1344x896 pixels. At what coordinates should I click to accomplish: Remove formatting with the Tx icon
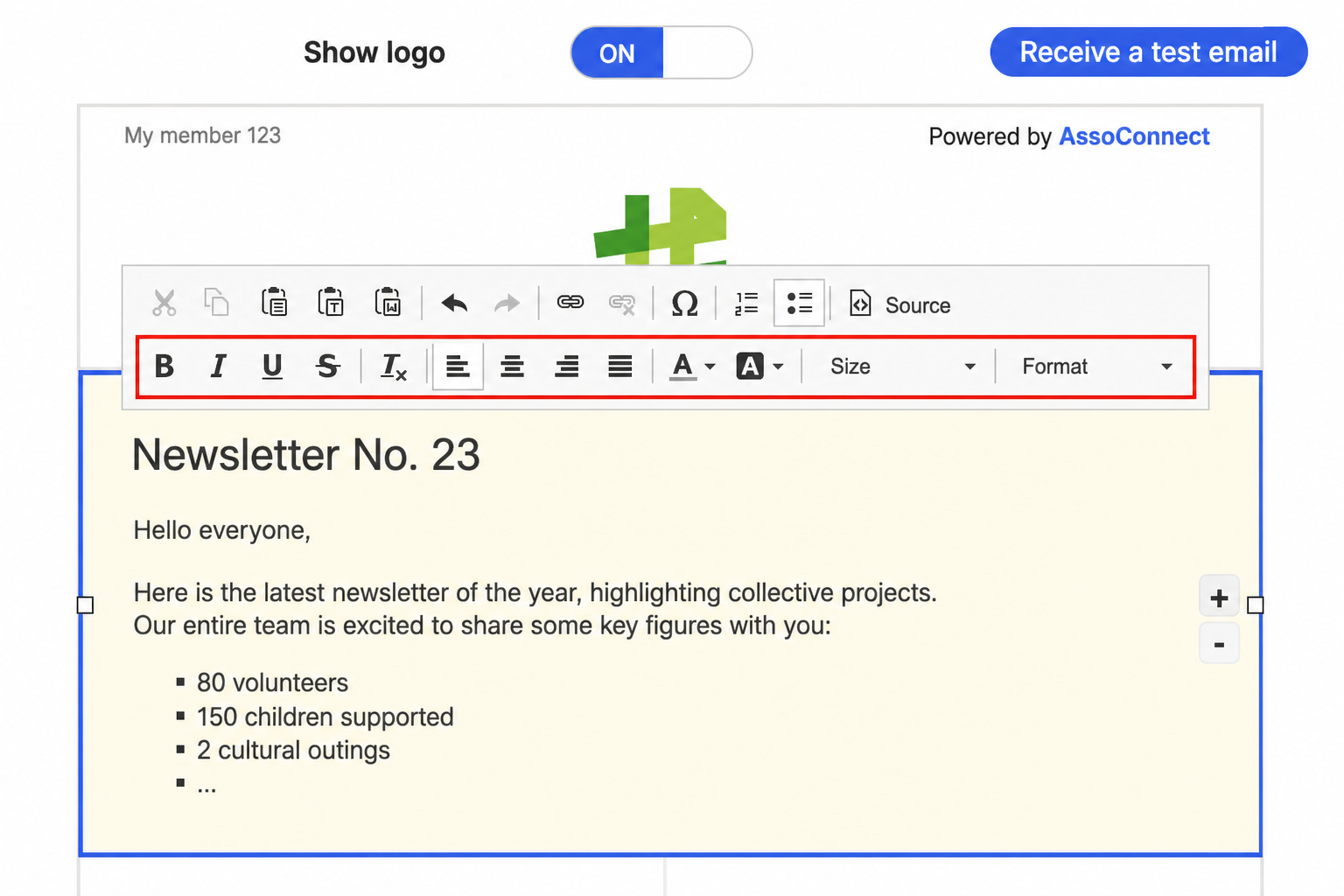pyautogui.click(x=394, y=366)
